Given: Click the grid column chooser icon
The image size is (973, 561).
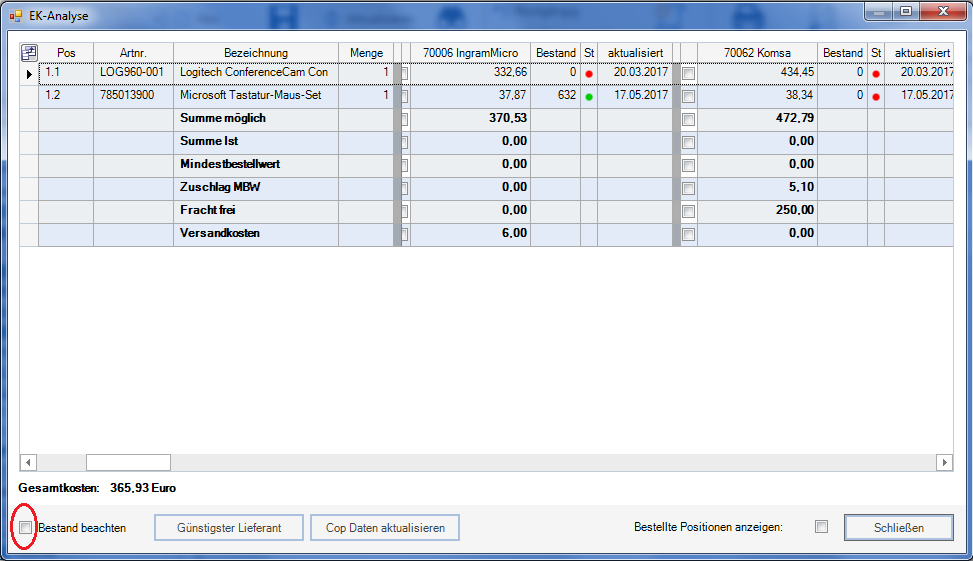Looking at the screenshot, I should pos(29,52).
